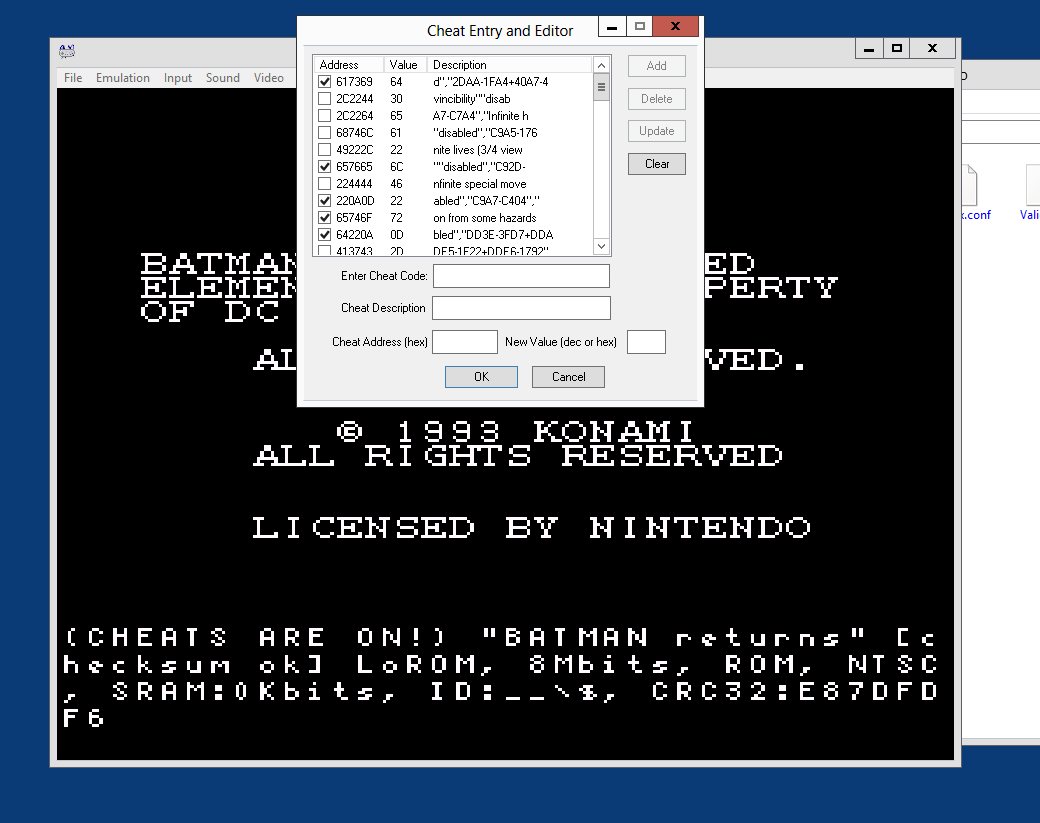
Task: Click the cheat list scroll-up arrow
Action: (x=601, y=65)
